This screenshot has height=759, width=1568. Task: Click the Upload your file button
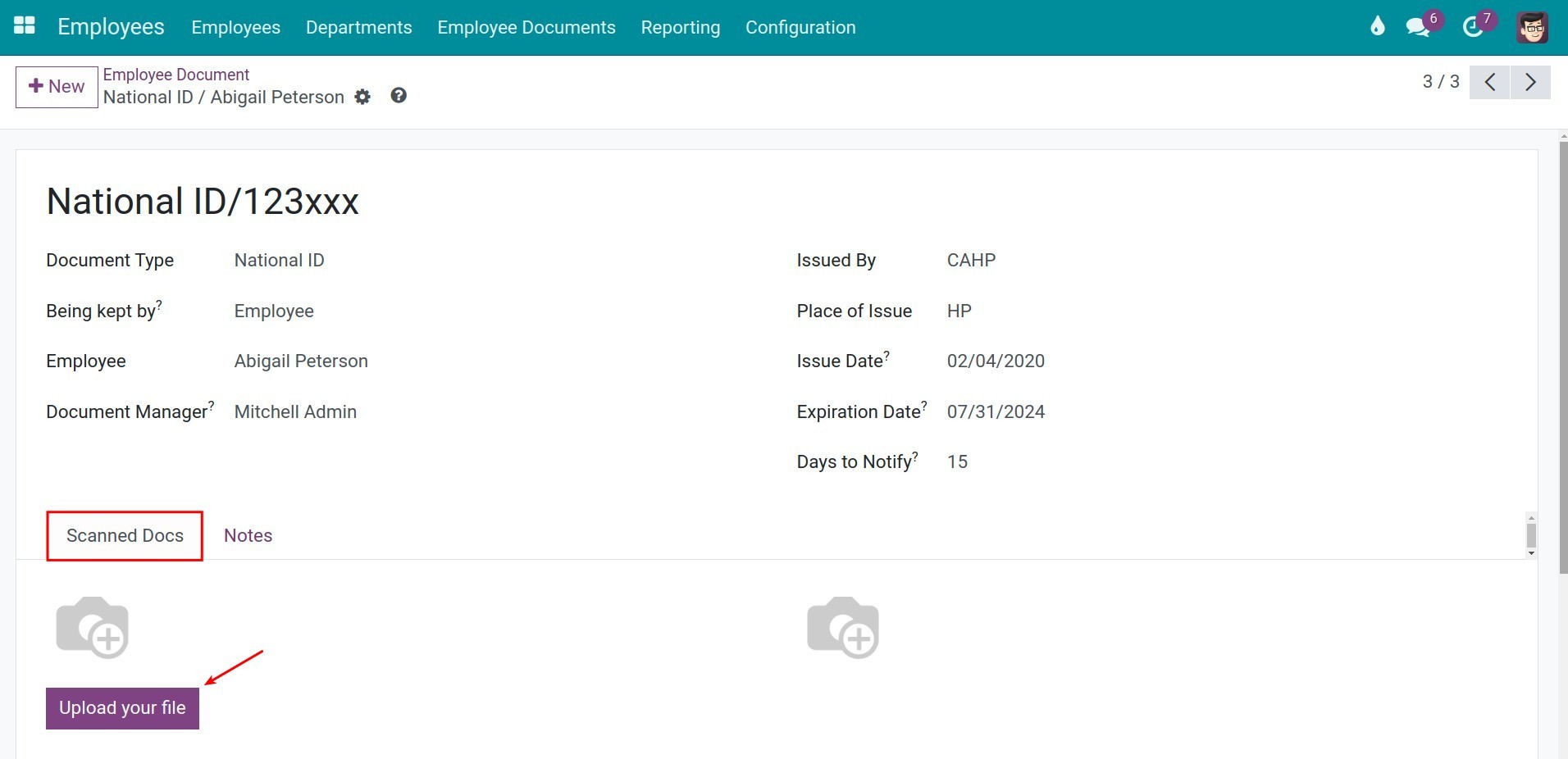[x=122, y=708]
